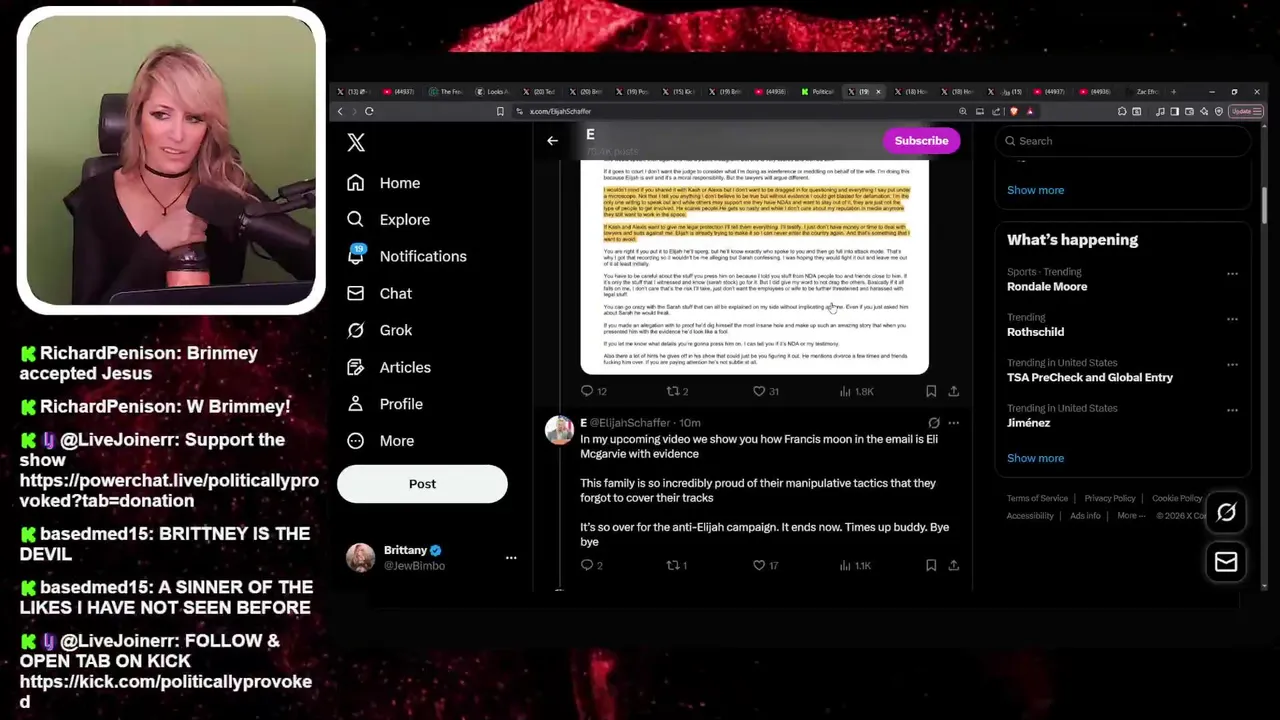Open the Privacy Policy link
Viewport: 1280px width, 720px height.
[x=1109, y=498]
